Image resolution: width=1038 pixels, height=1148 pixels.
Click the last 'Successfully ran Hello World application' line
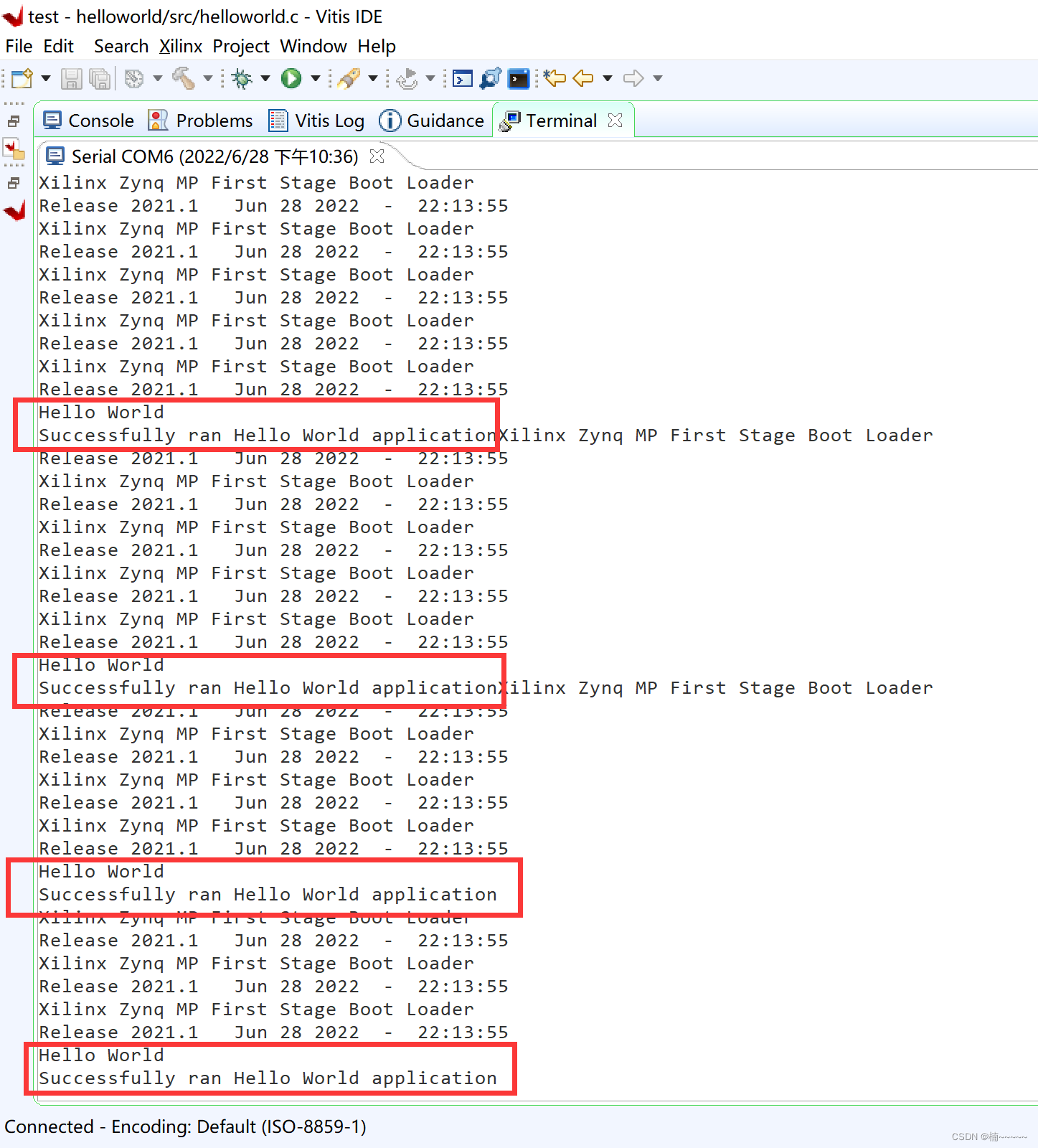(268, 1078)
